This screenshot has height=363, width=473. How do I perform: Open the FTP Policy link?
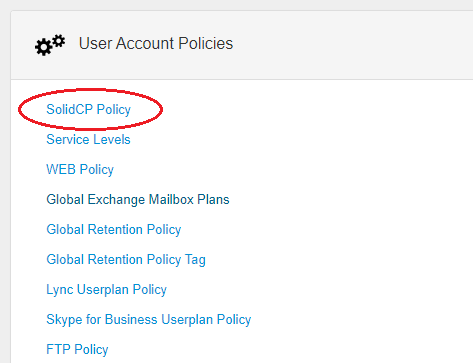[77, 350]
